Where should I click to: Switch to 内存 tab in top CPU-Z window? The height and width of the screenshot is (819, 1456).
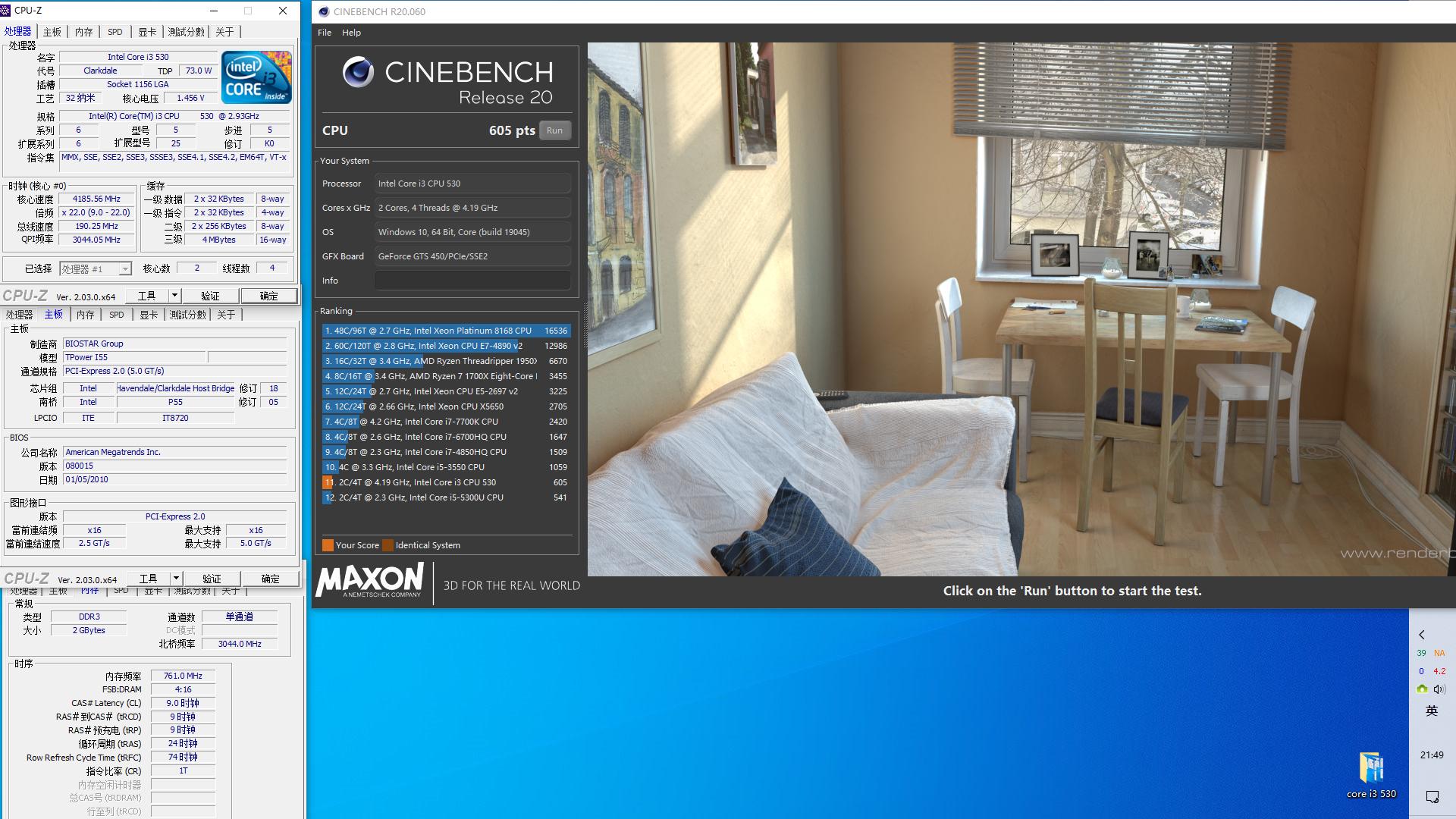(x=84, y=32)
